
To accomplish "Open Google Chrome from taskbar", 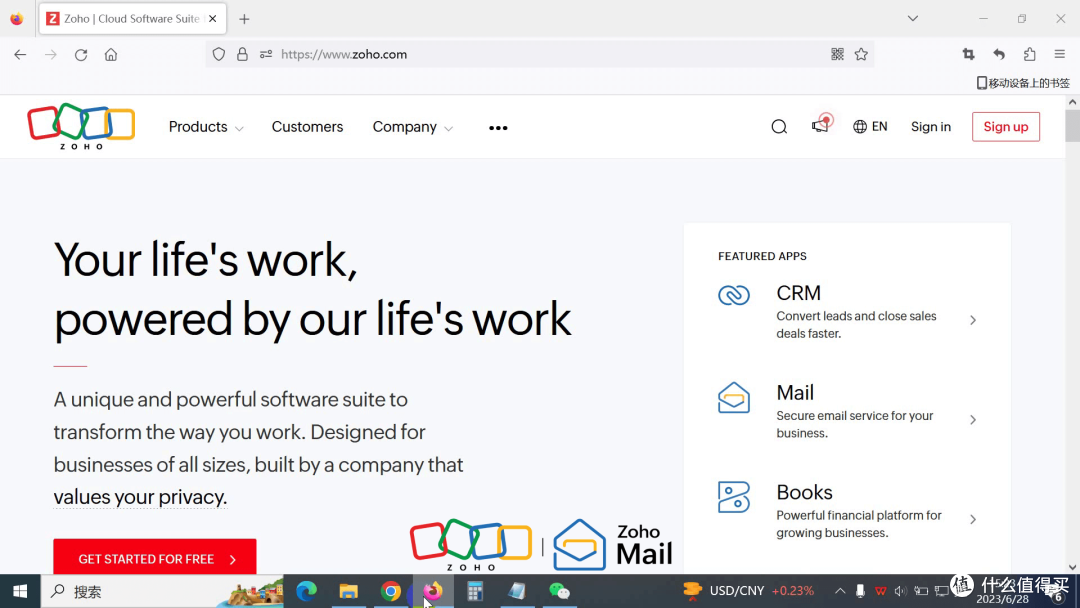I will pos(391,591).
